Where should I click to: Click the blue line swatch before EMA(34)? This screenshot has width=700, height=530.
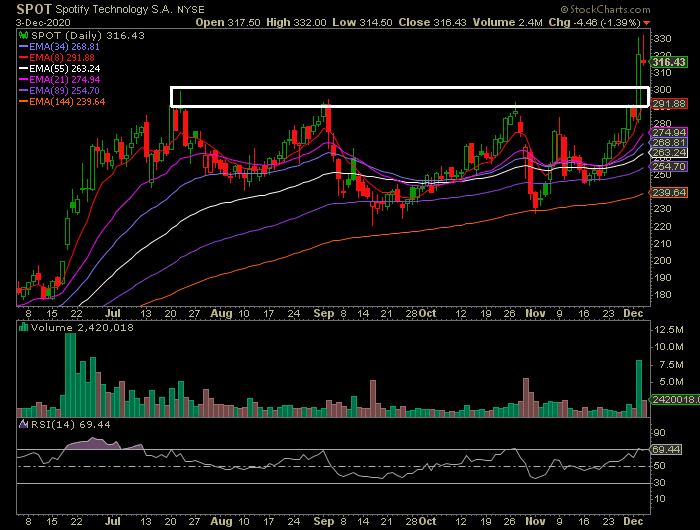(x=24, y=46)
